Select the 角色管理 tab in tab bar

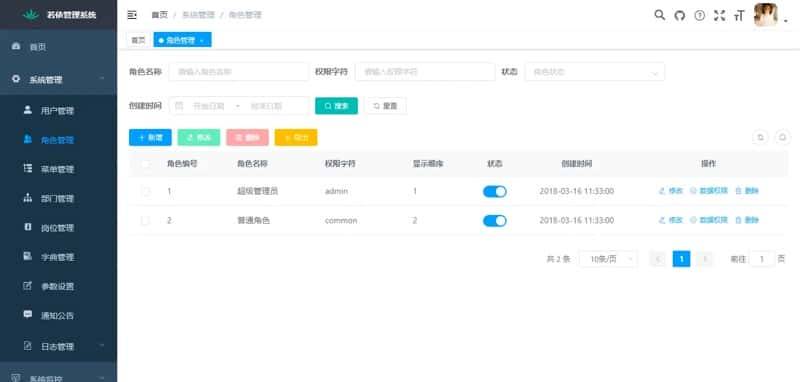[x=182, y=40]
